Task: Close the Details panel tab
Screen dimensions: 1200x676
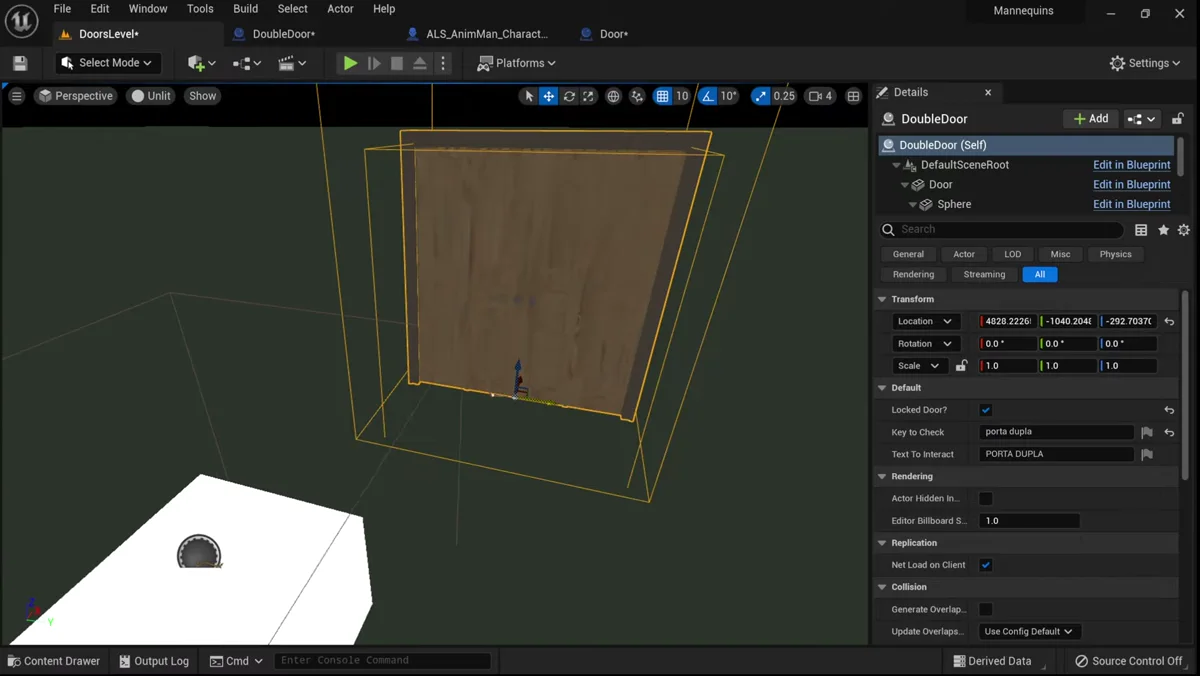Action: [988, 92]
